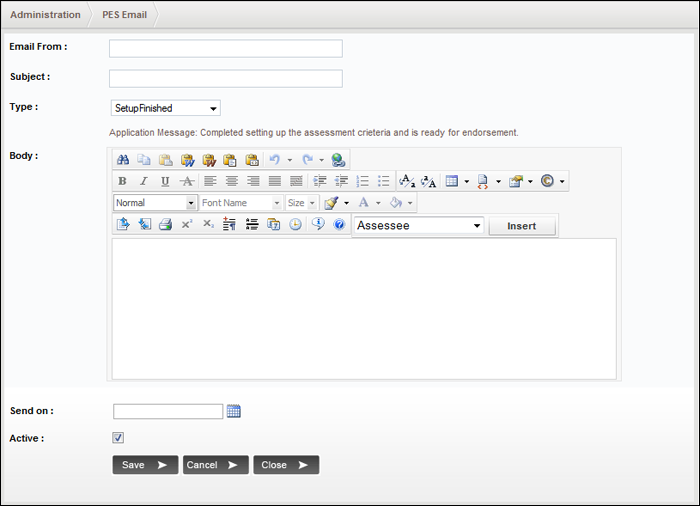Image resolution: width=700 pixels, height=506 pixels.
Task: Insert a numbered list
Action: coord(362,181)
